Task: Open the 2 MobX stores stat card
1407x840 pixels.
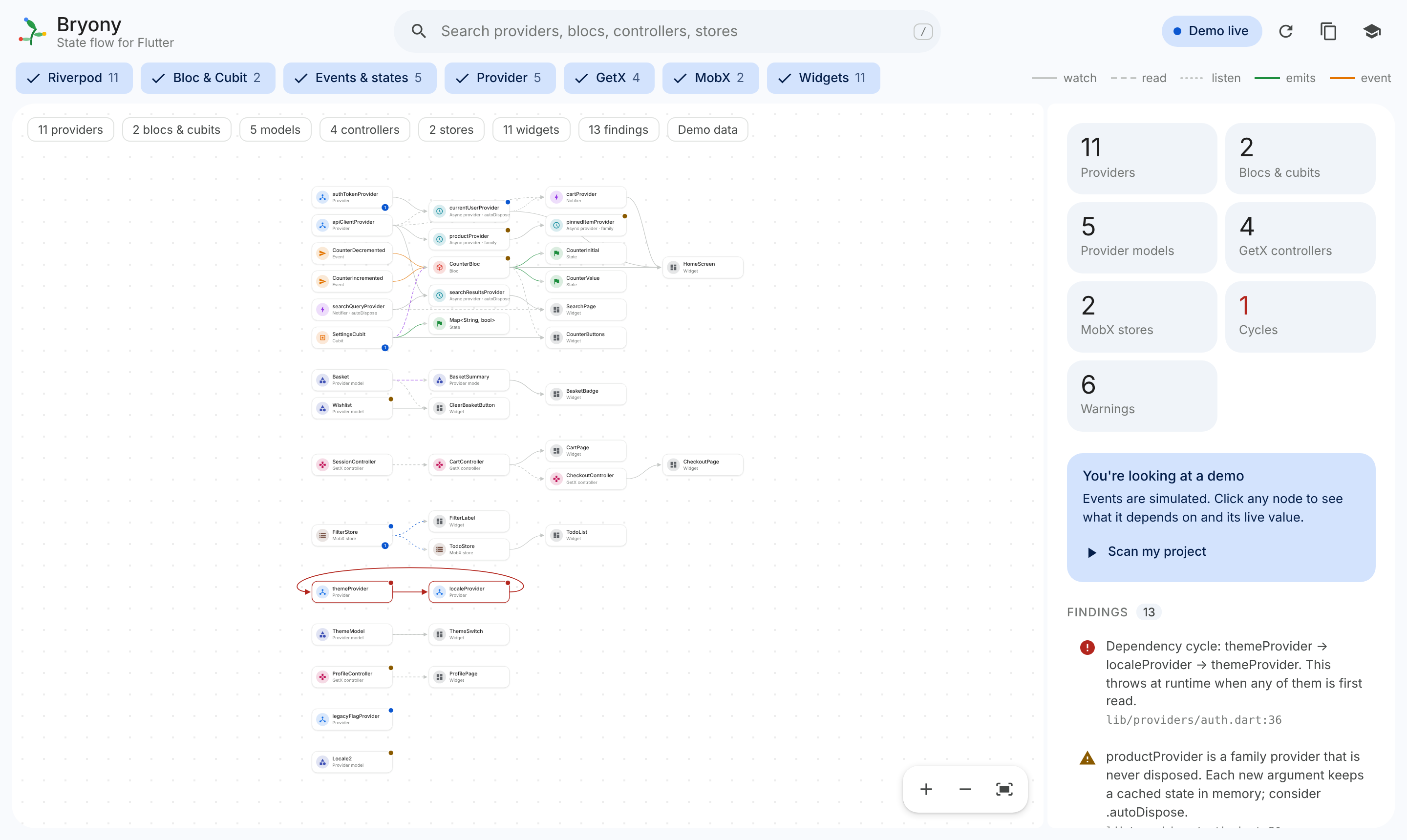Action: [x=1141, y=317]
